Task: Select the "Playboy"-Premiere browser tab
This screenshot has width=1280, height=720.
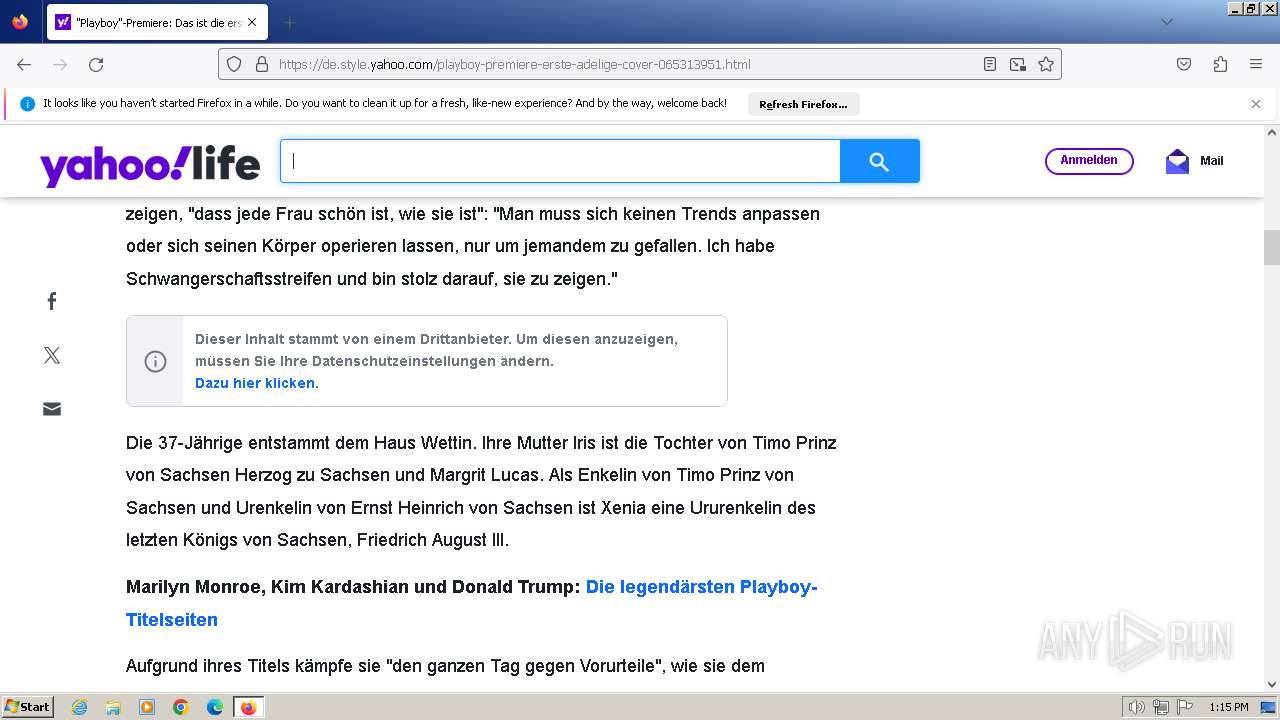Action: pos(156,22)
